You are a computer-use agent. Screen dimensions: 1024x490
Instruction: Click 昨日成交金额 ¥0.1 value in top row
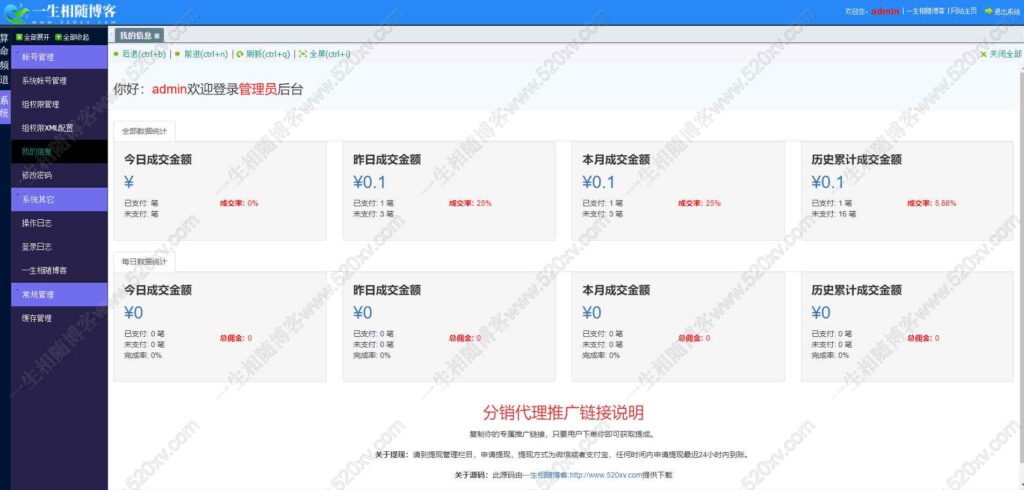(x=370, y=182)
